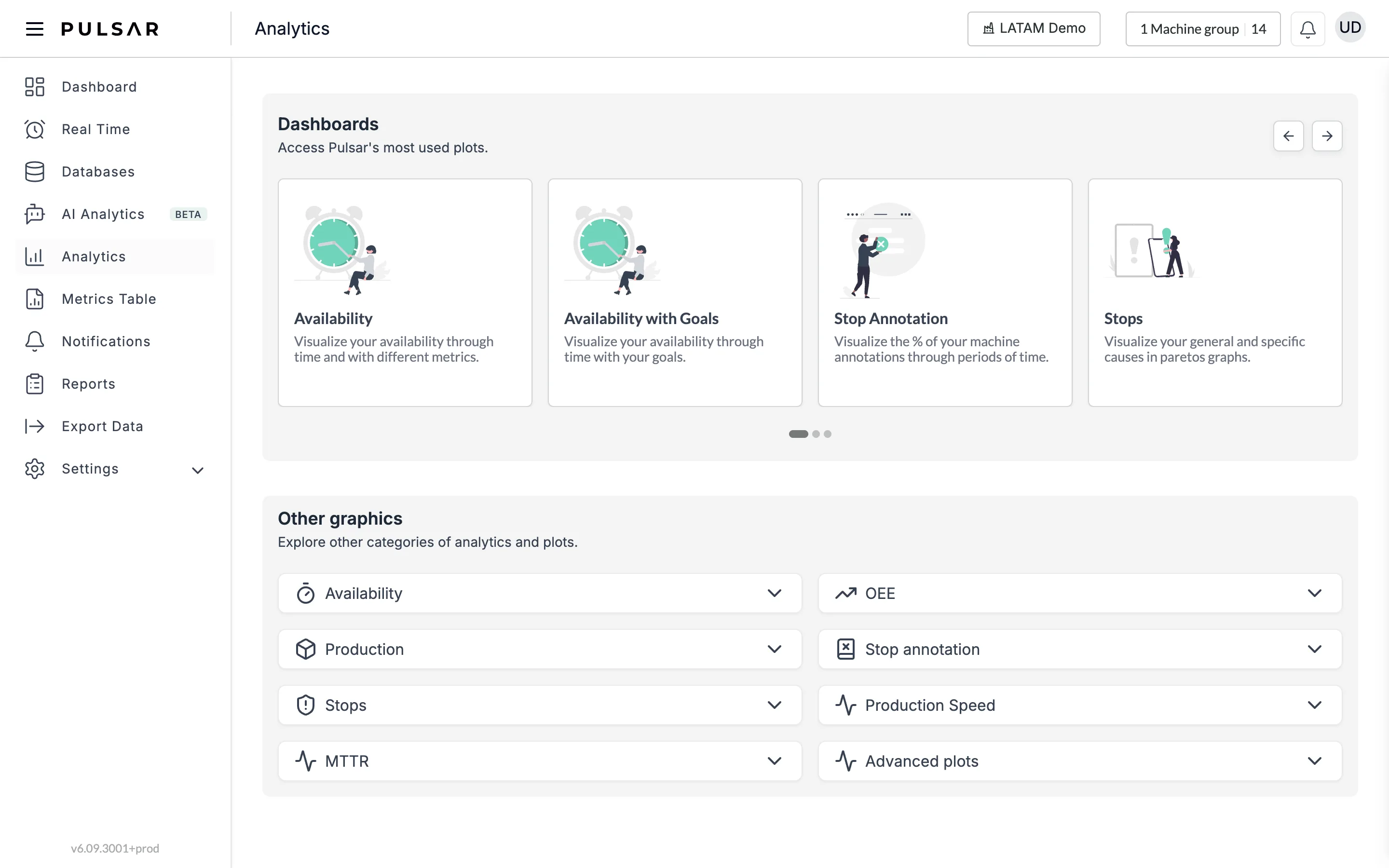Go to Analytics in the sidebar
Image resolution: width=1389 pixels, height=868 pixels.
coord(115,257)
